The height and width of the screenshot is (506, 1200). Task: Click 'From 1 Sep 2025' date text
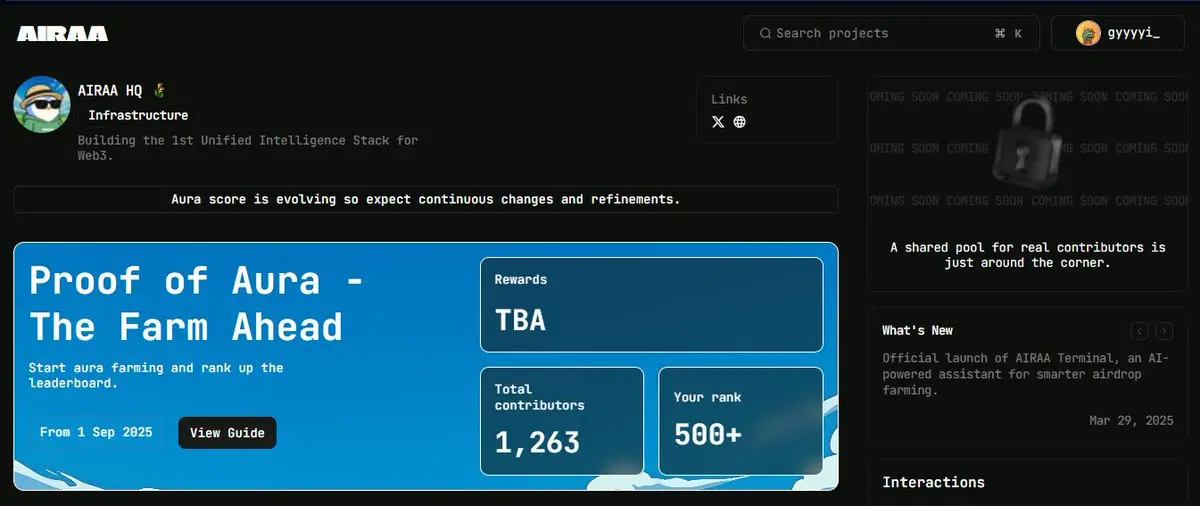[x=96, y=432]
